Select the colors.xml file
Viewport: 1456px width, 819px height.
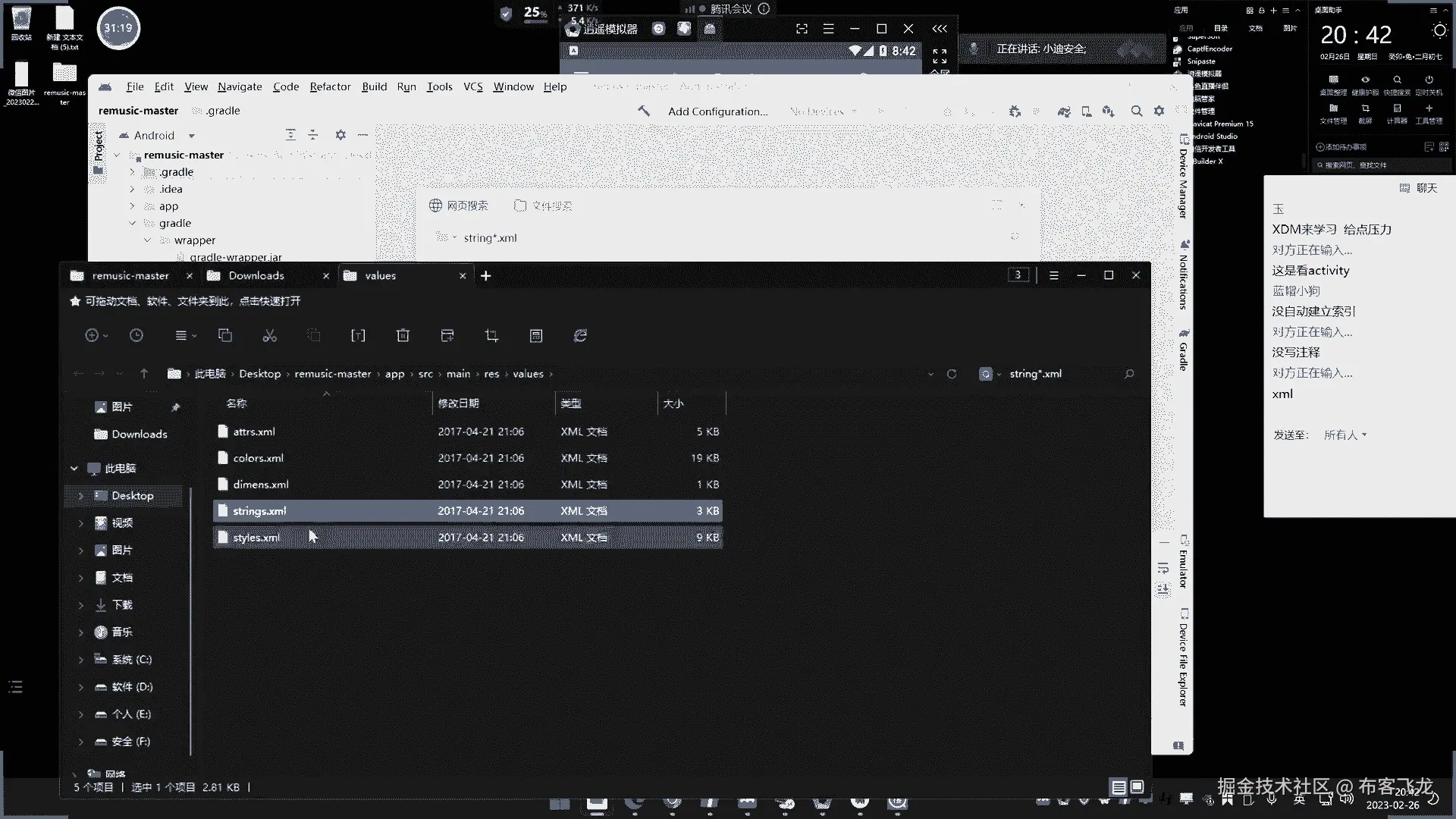click(x=259, y=458)
